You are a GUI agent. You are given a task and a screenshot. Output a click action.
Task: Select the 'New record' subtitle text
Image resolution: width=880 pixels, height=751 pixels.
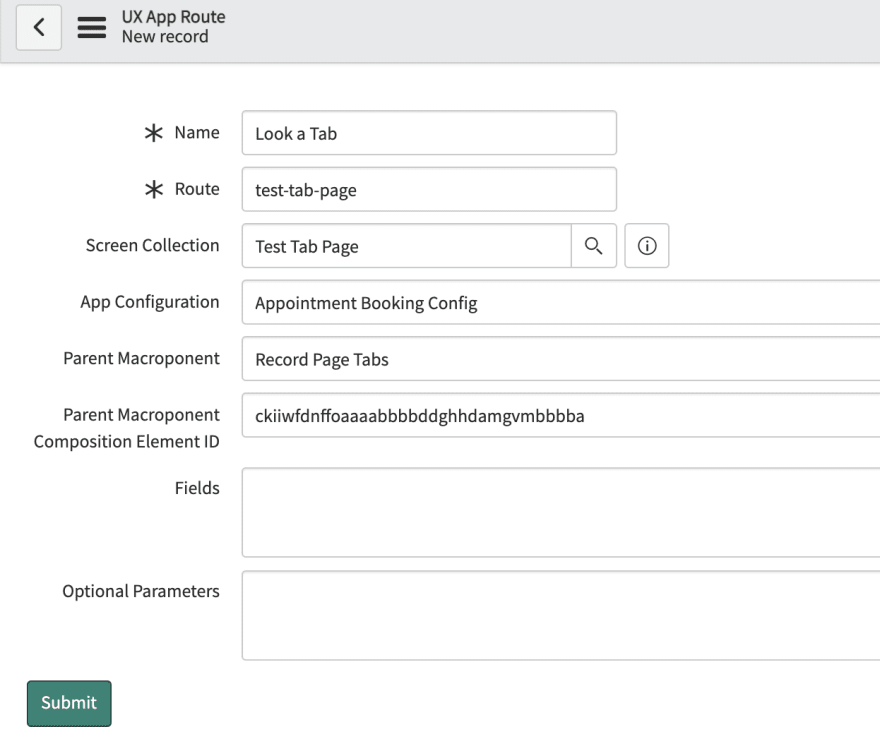click(165, 36)
